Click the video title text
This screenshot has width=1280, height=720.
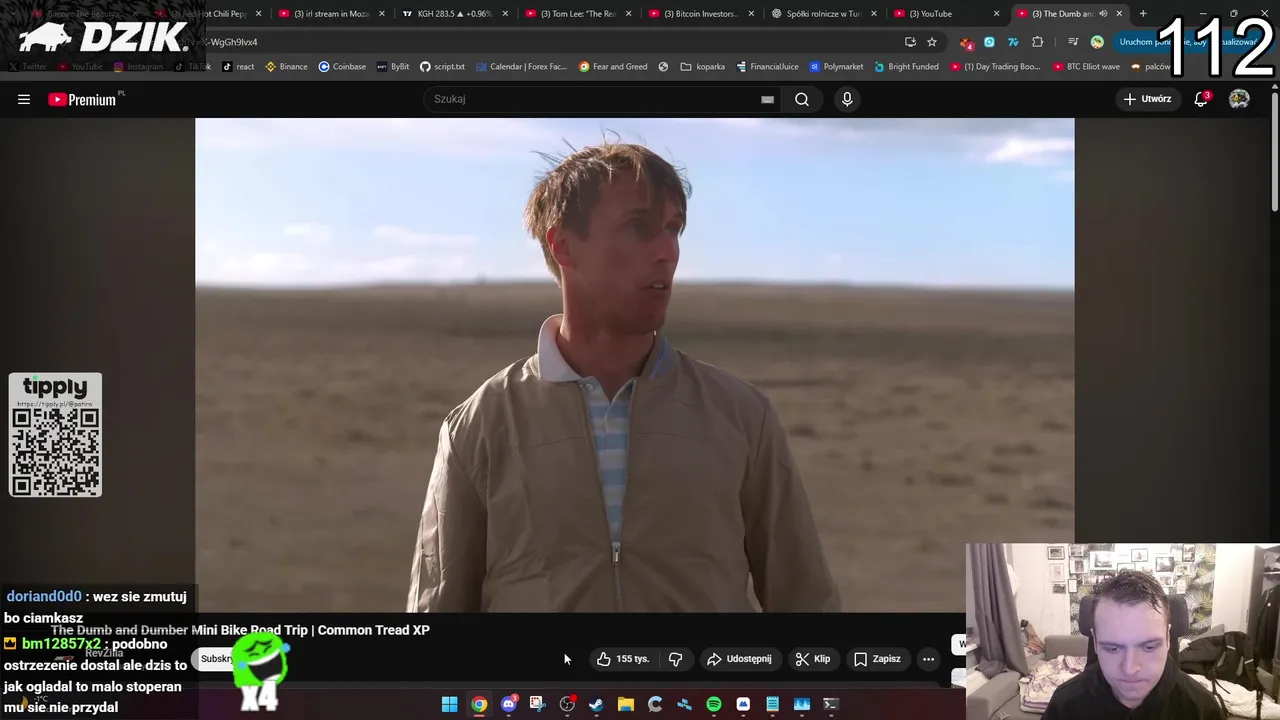point(240,630)
